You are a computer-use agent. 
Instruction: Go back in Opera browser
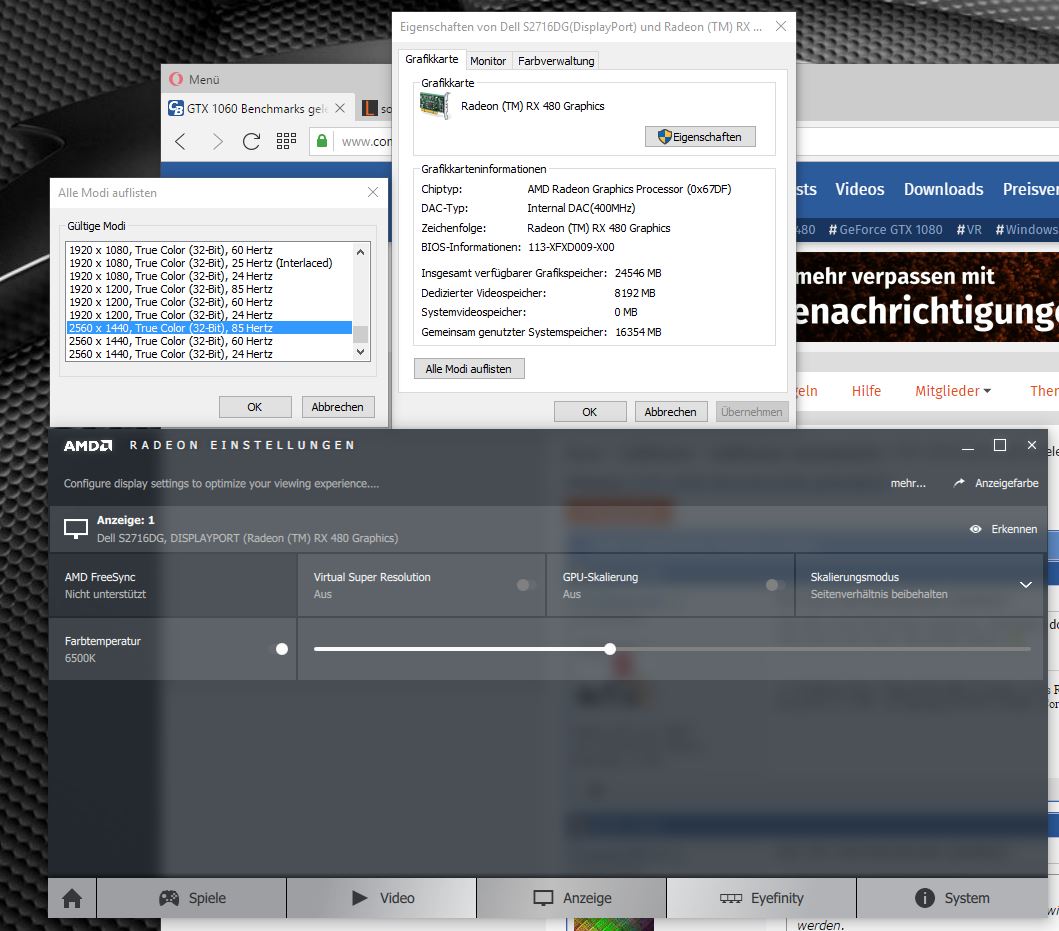point(180,141)
